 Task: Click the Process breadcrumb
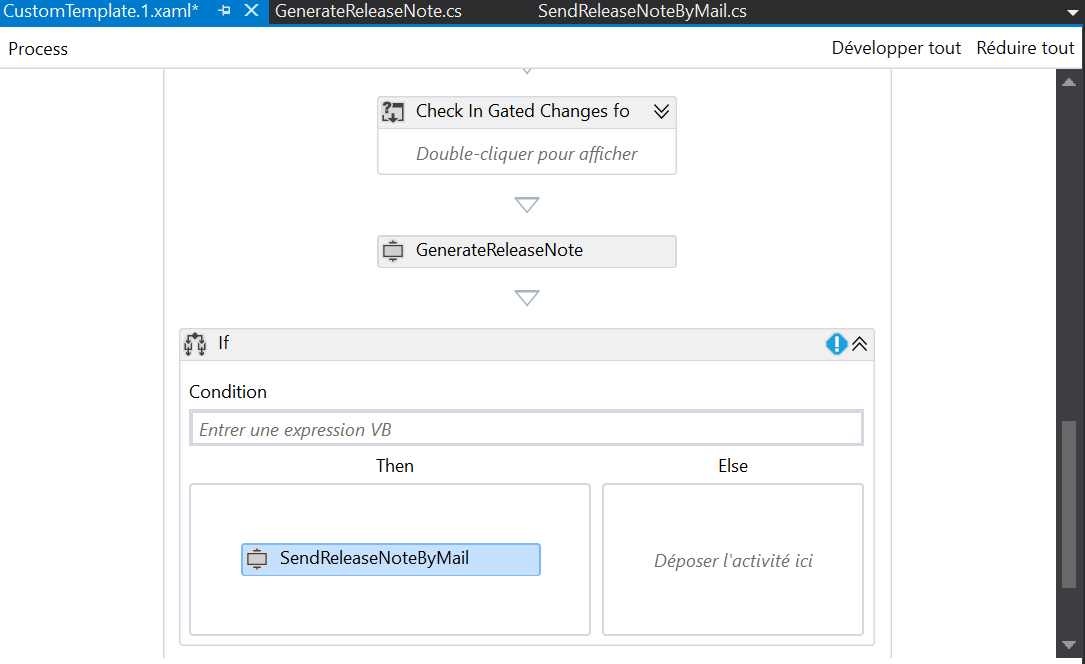38,49
